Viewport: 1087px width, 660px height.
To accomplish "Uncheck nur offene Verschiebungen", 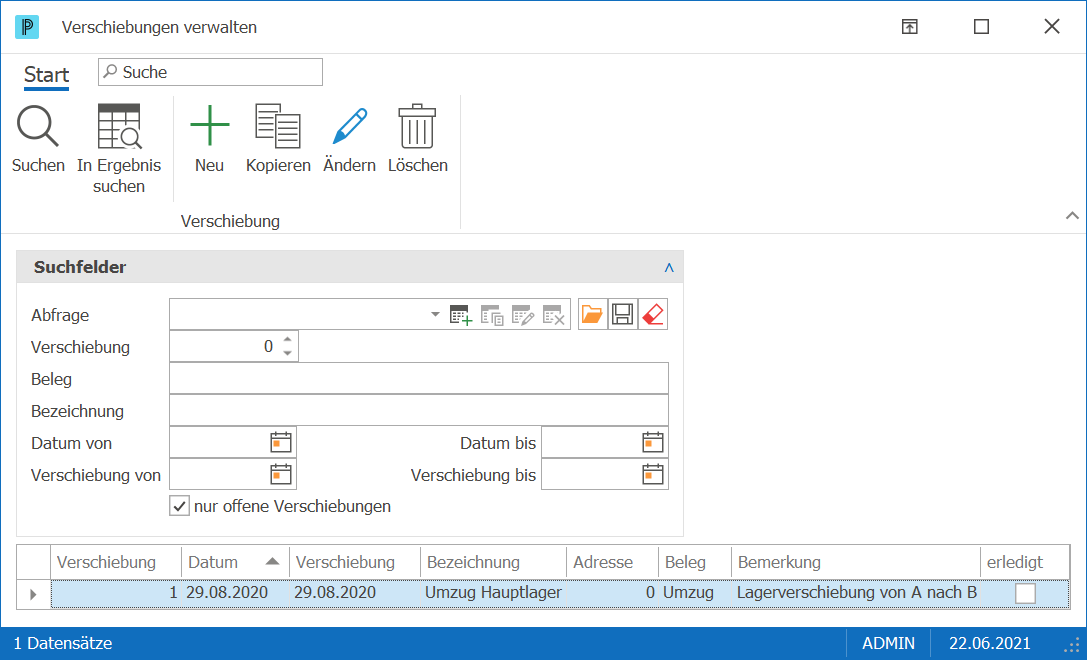I will click(x=180, y=506).
